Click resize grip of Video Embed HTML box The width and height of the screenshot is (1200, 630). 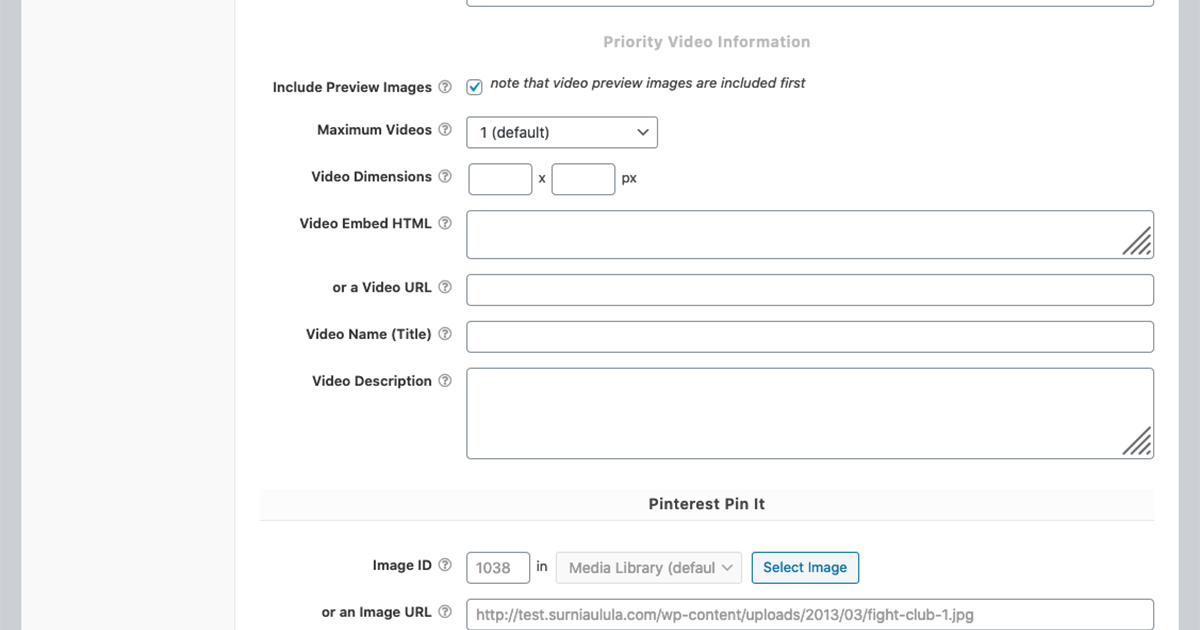tap(1137, 241)
